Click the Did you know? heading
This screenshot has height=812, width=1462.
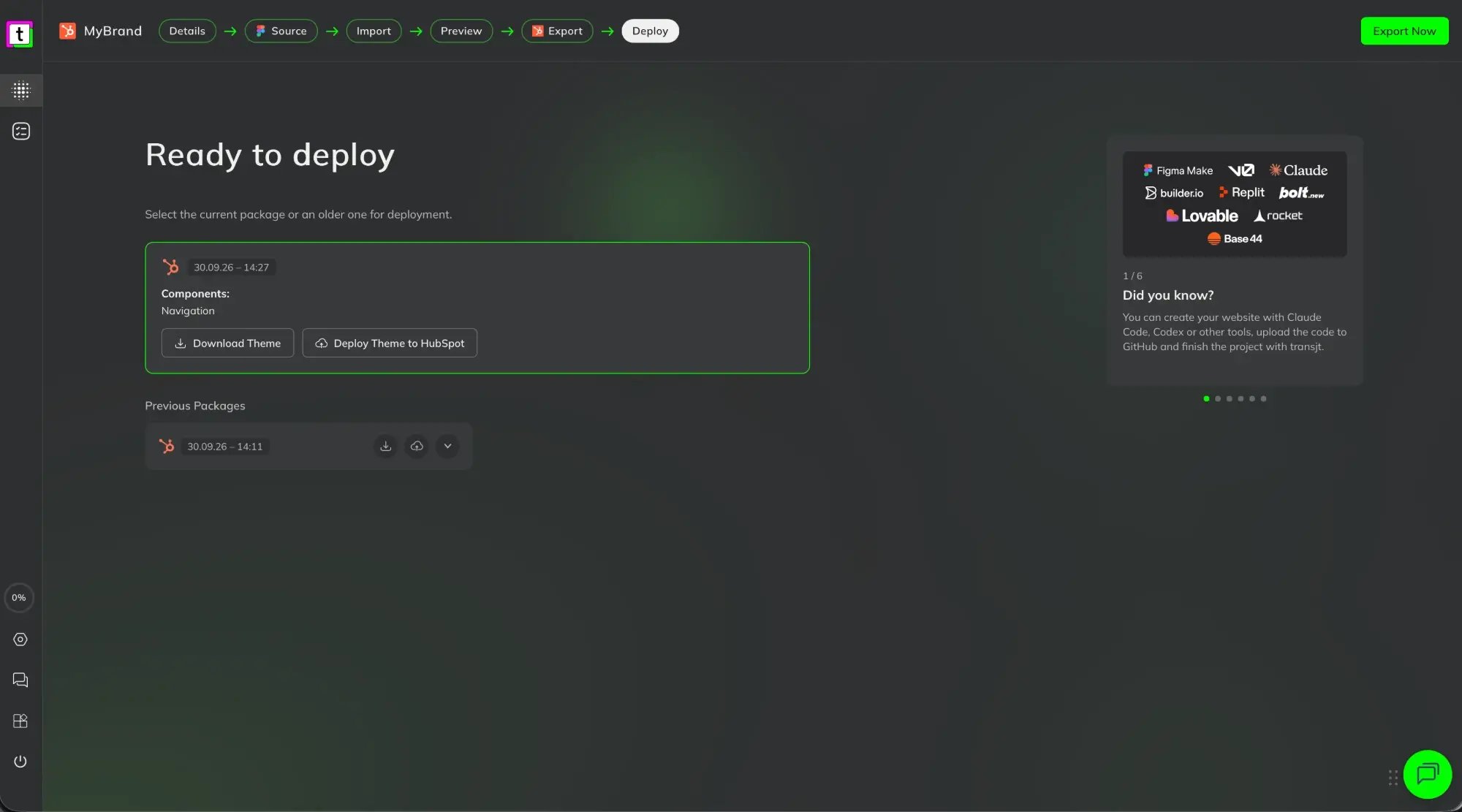(1168, 295)
